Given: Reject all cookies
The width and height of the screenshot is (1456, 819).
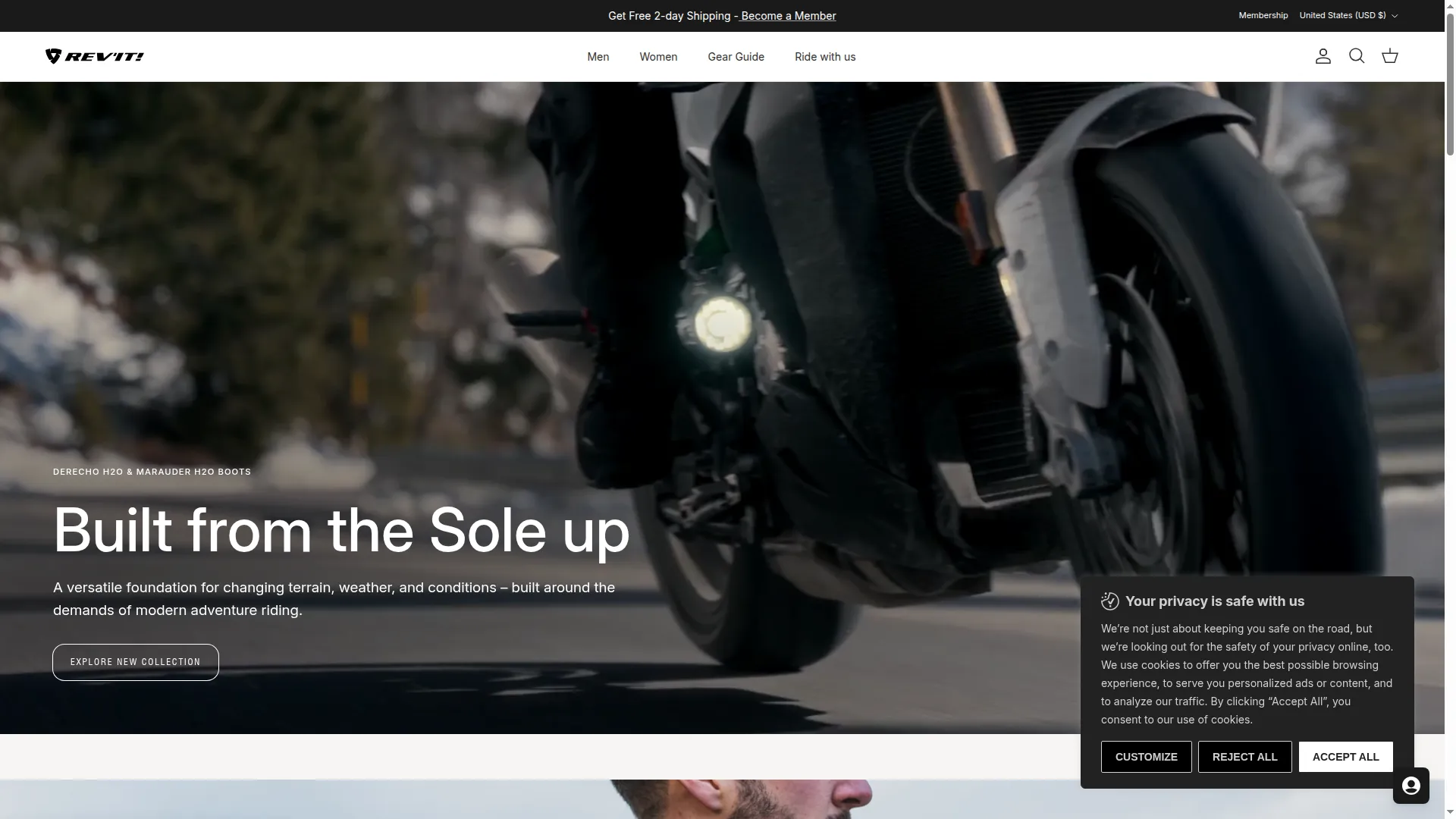Looking at the screenshot, I should (x=1244, y=757).
